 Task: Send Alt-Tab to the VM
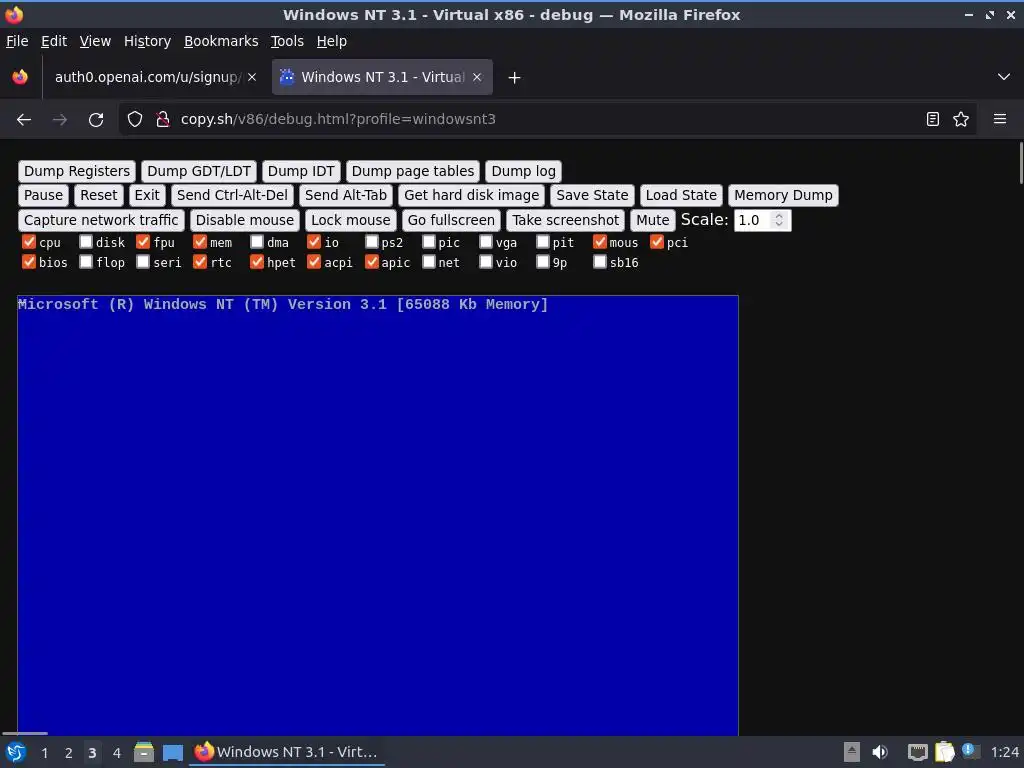pyautogui.click(x=345, y=195)
